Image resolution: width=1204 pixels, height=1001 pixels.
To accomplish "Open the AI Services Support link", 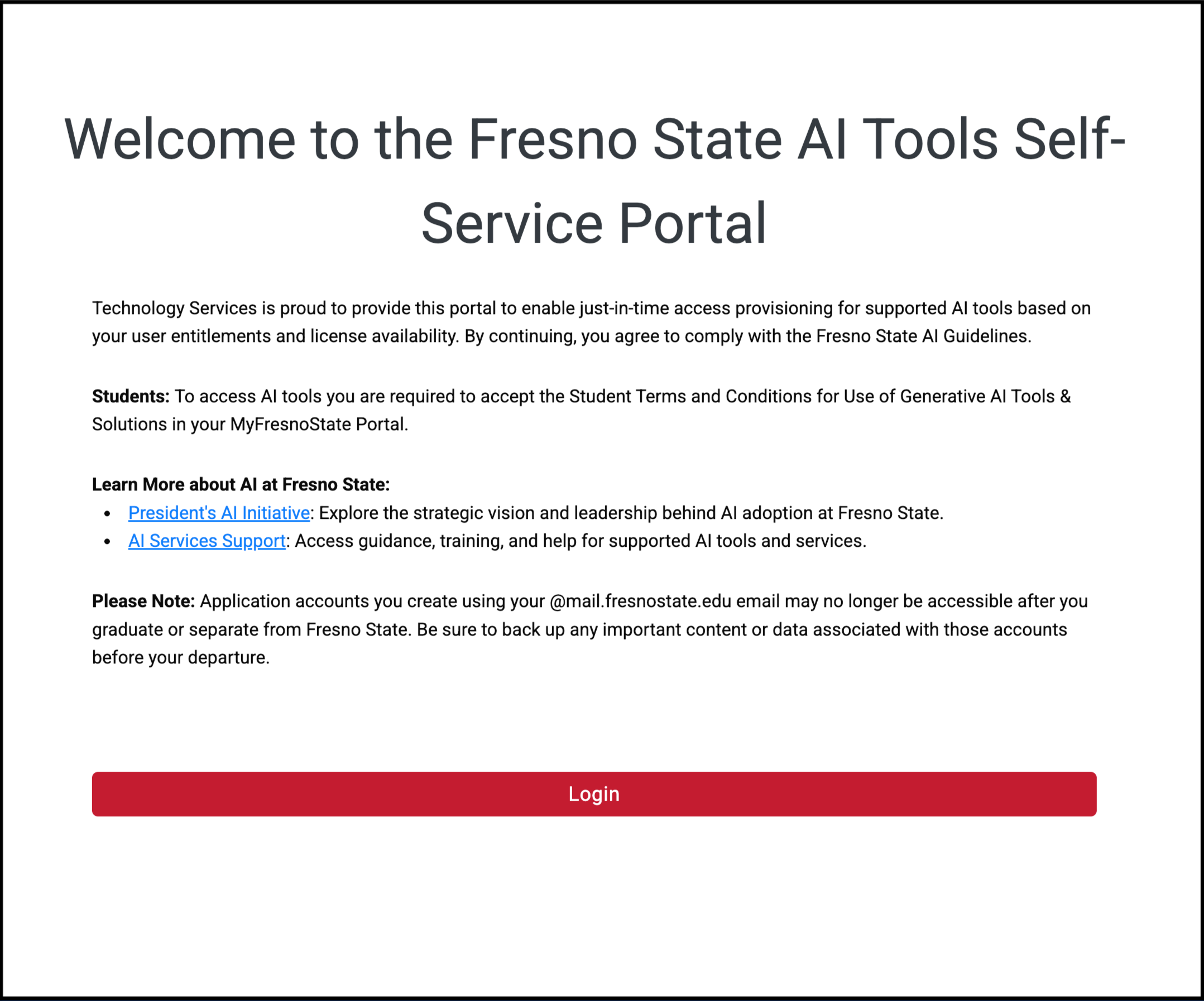I will coord(207,540).
